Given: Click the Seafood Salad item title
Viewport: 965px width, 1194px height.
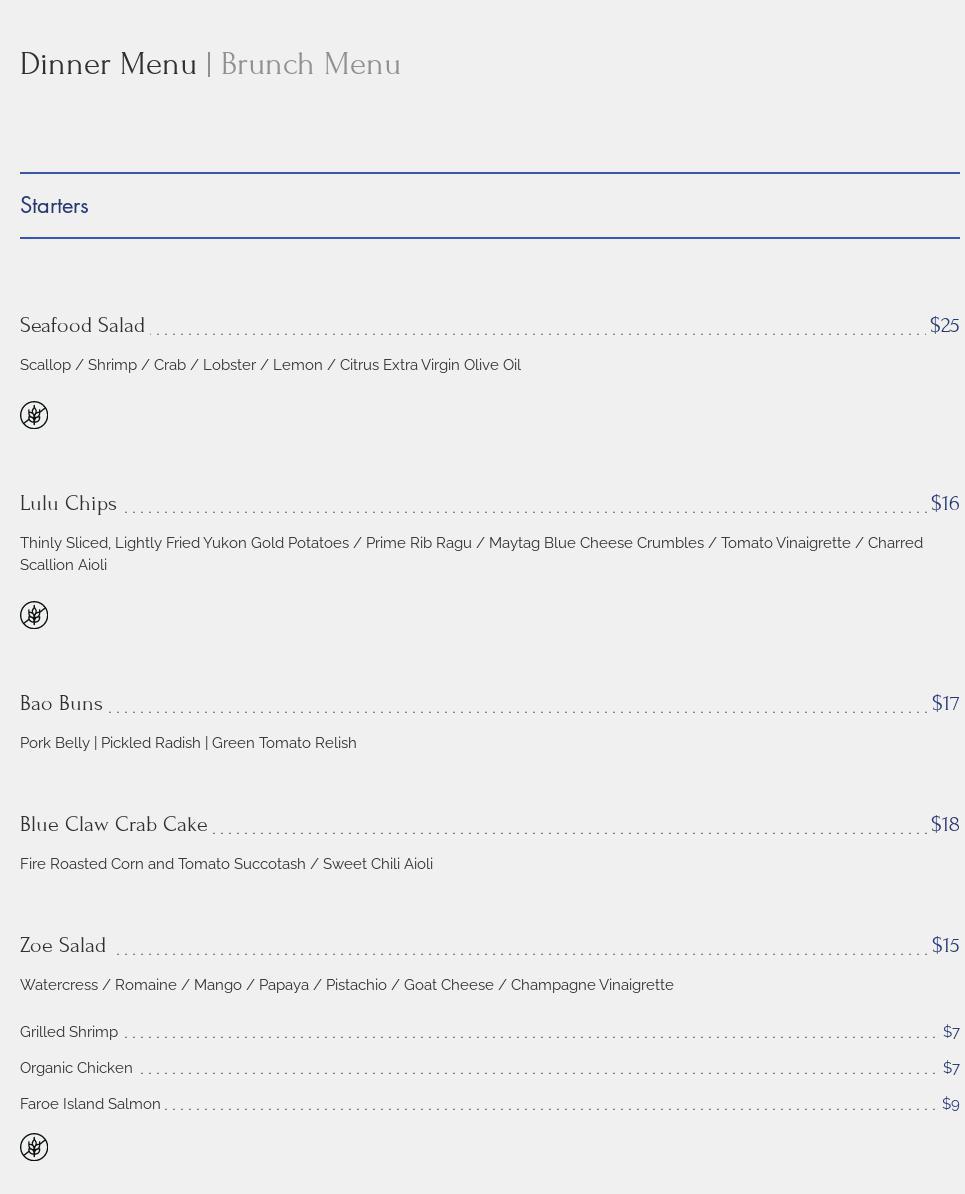Looking at the screenshot, I should click(82, 326).
